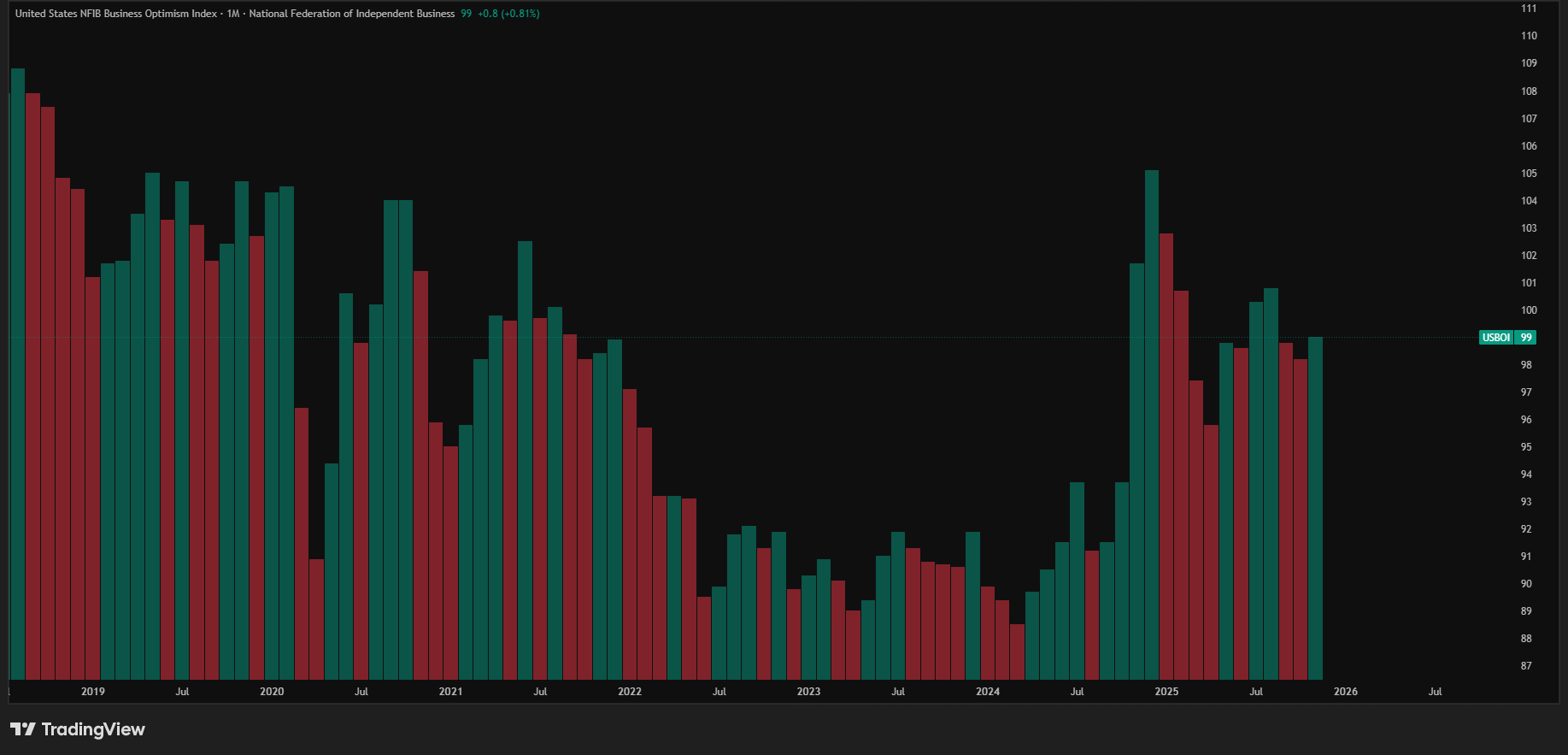Screen dimensions: 1568x755
Task: Click the 2026 label on the time axis
Action: pos(1346,692)
